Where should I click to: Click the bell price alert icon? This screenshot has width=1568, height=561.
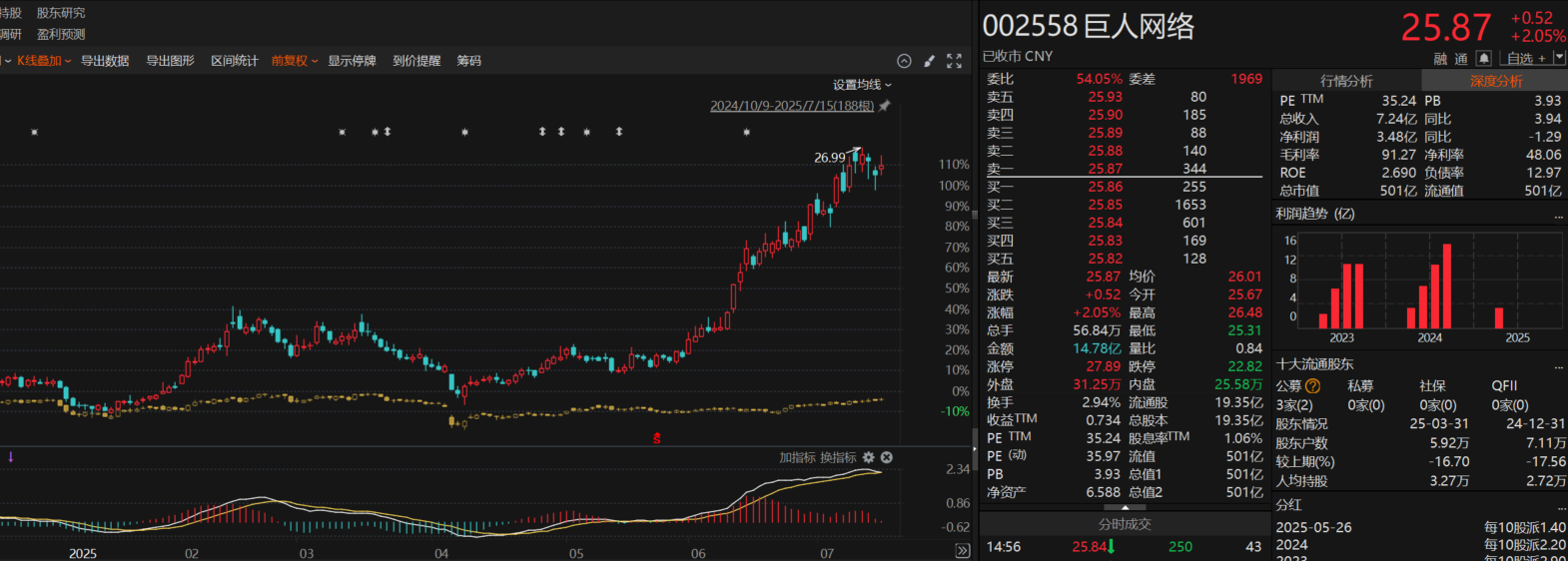coord(1484,59)
